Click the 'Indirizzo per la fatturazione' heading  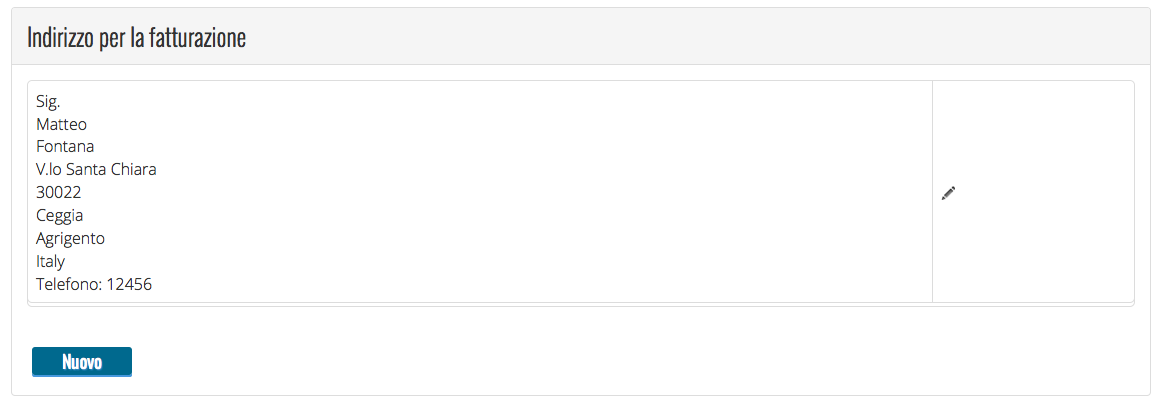click(137, 38)
